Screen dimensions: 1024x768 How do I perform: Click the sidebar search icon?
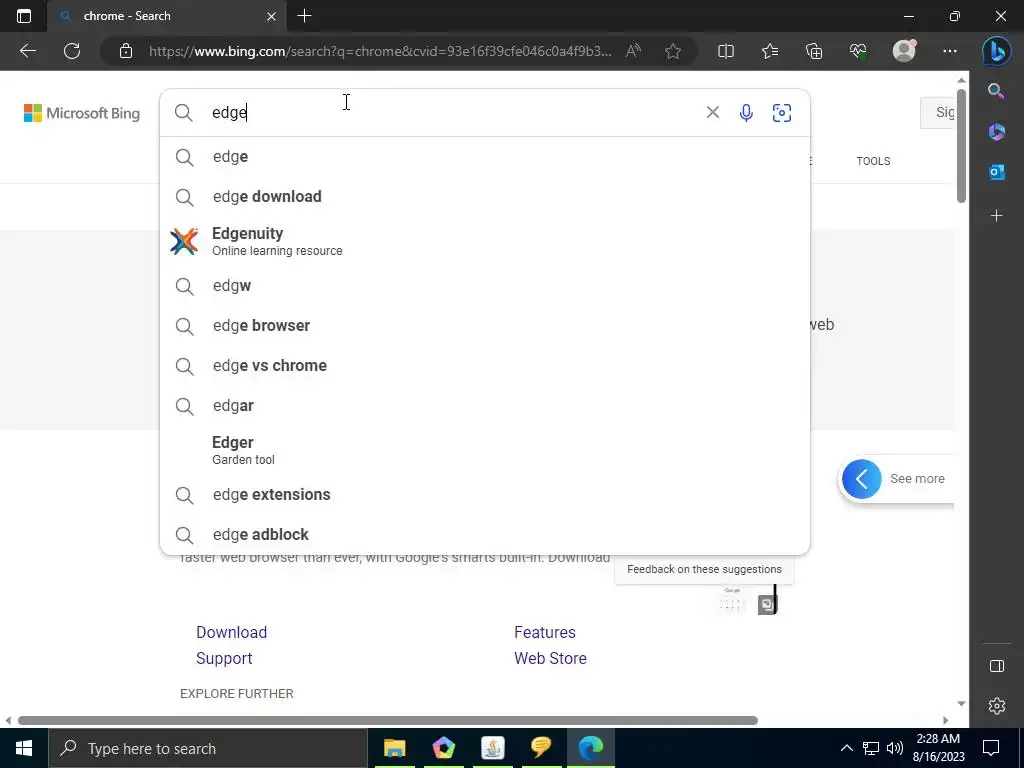997,91
